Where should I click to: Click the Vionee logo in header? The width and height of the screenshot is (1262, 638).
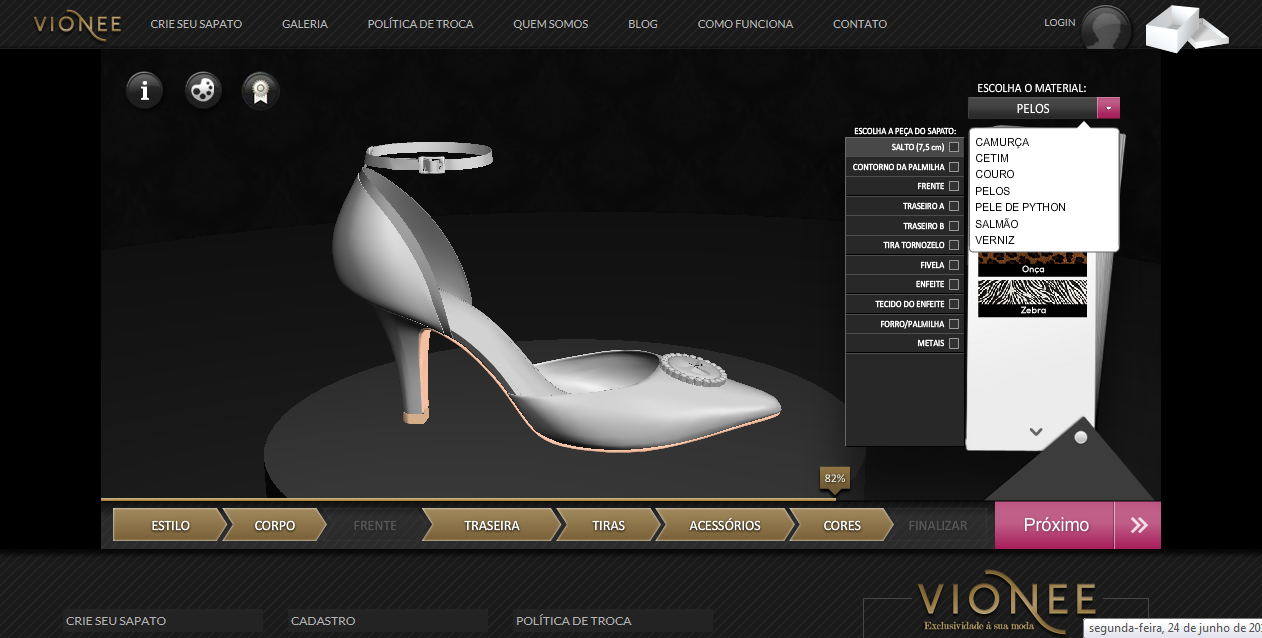[x=77, y=25]
